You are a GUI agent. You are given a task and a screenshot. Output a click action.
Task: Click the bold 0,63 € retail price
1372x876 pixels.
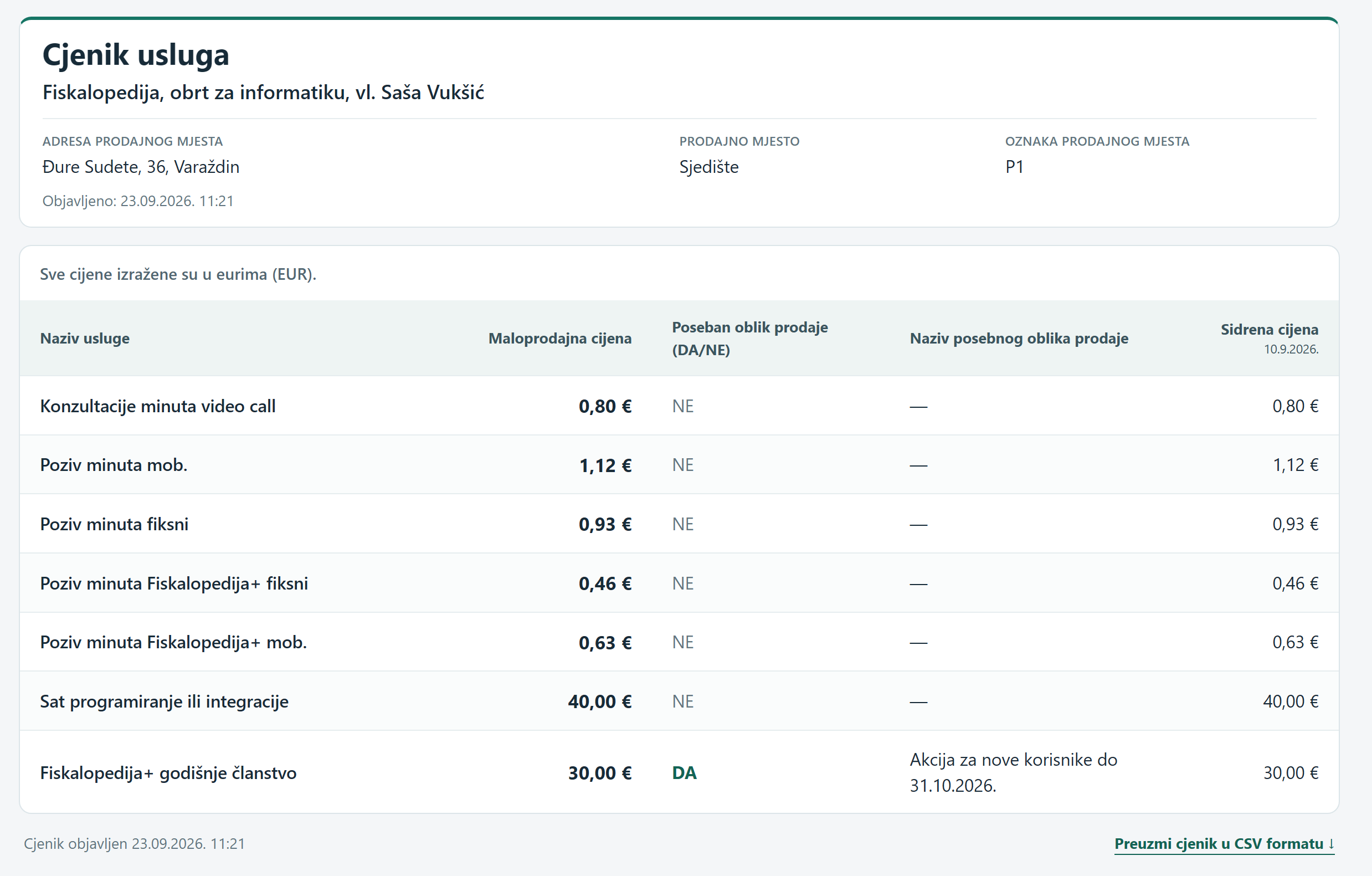605,643
